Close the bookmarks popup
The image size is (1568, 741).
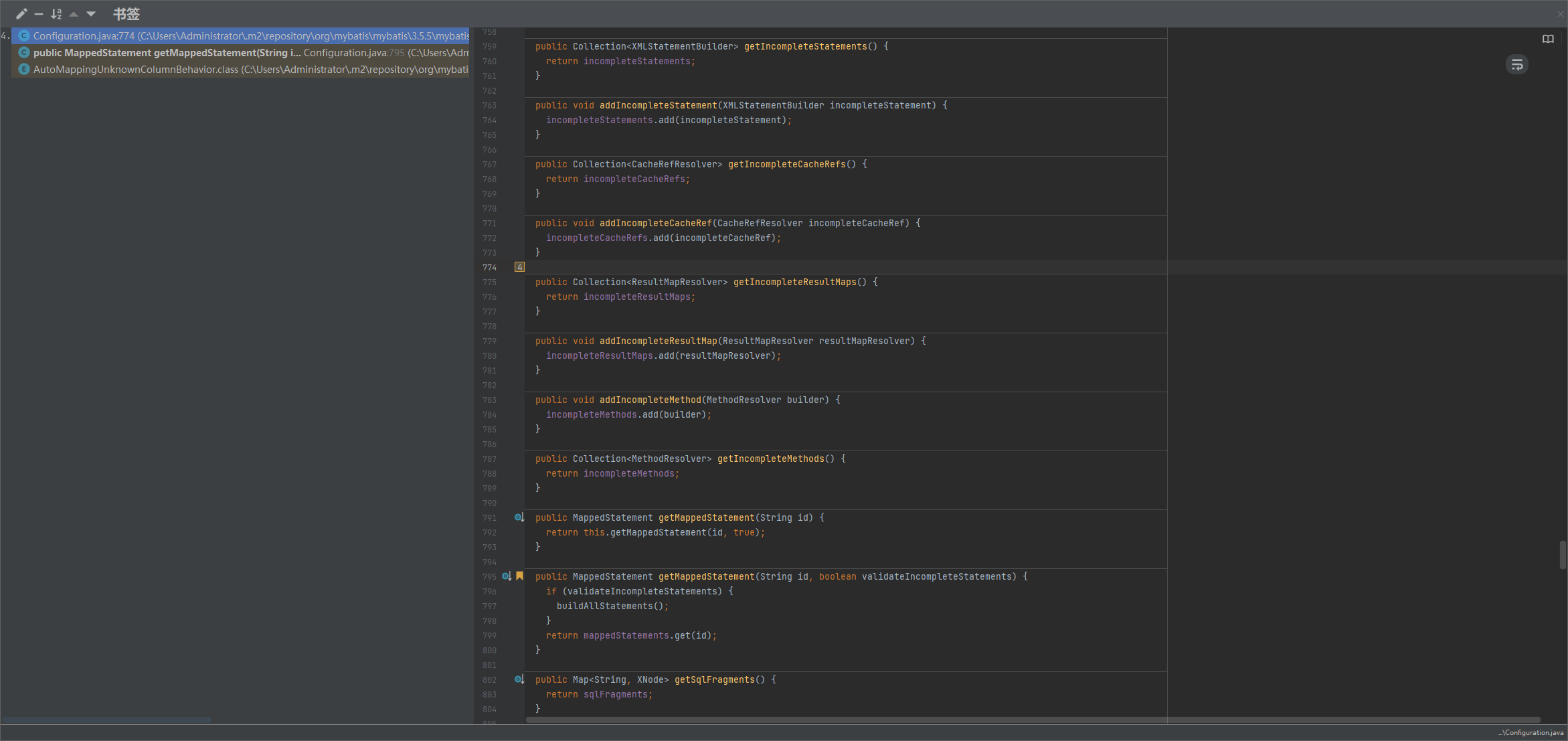(1561, 14)
